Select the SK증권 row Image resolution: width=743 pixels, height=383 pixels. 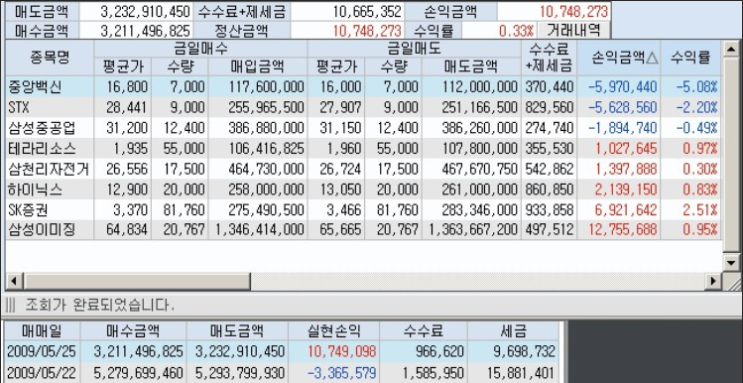coord(363,210)
